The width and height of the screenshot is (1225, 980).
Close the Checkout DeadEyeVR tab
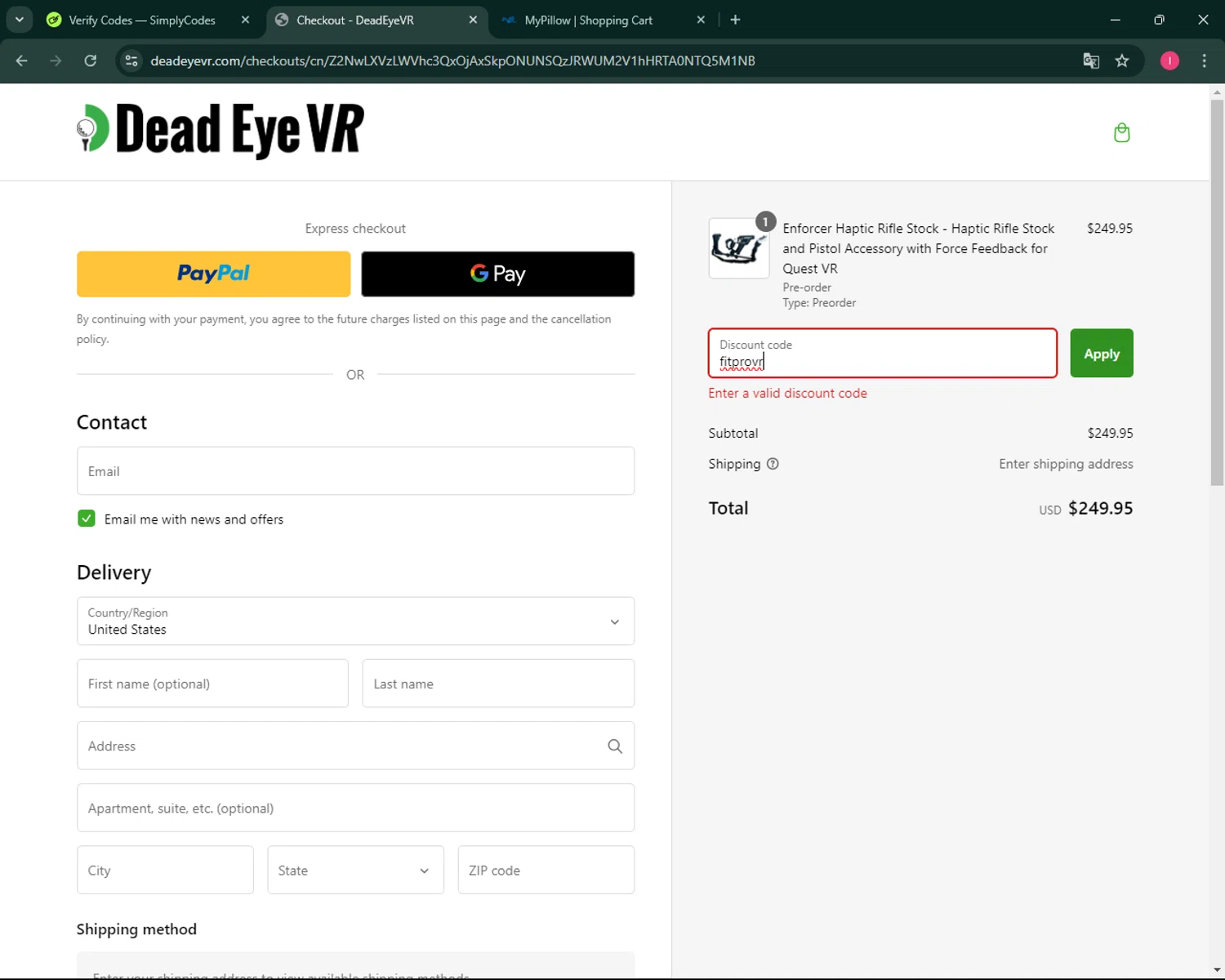point(473,20)
